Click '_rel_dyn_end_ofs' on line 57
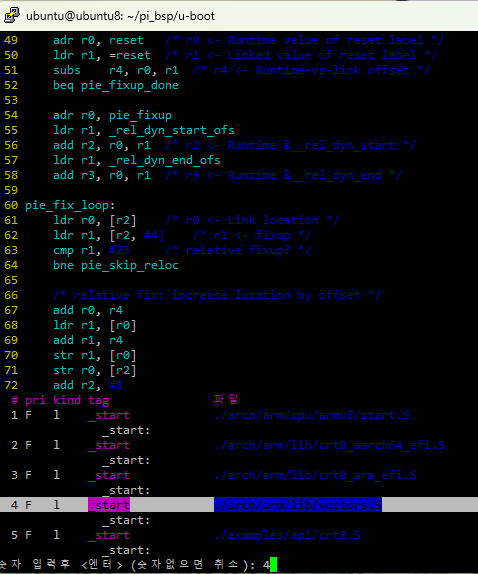The width and height of the screenshot is (478, 574). coord(165,160)
